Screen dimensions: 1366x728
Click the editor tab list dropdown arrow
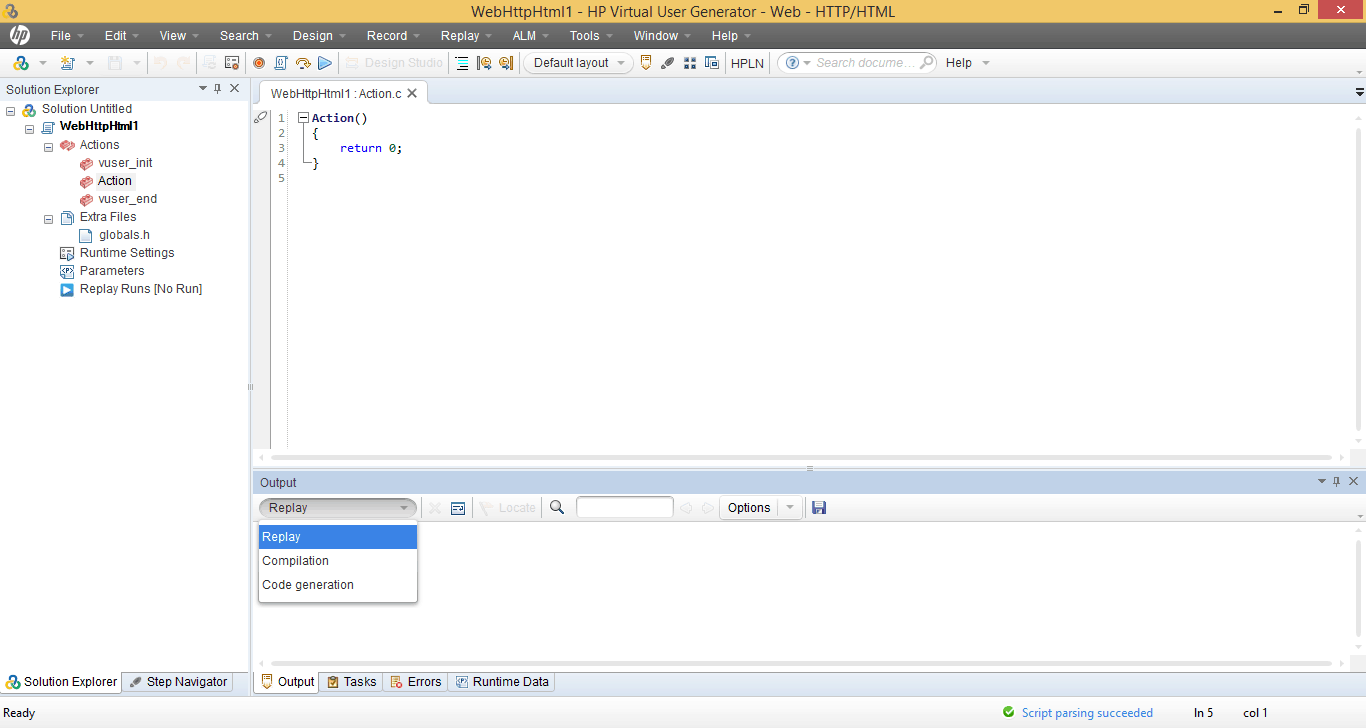pos(1359,92)
